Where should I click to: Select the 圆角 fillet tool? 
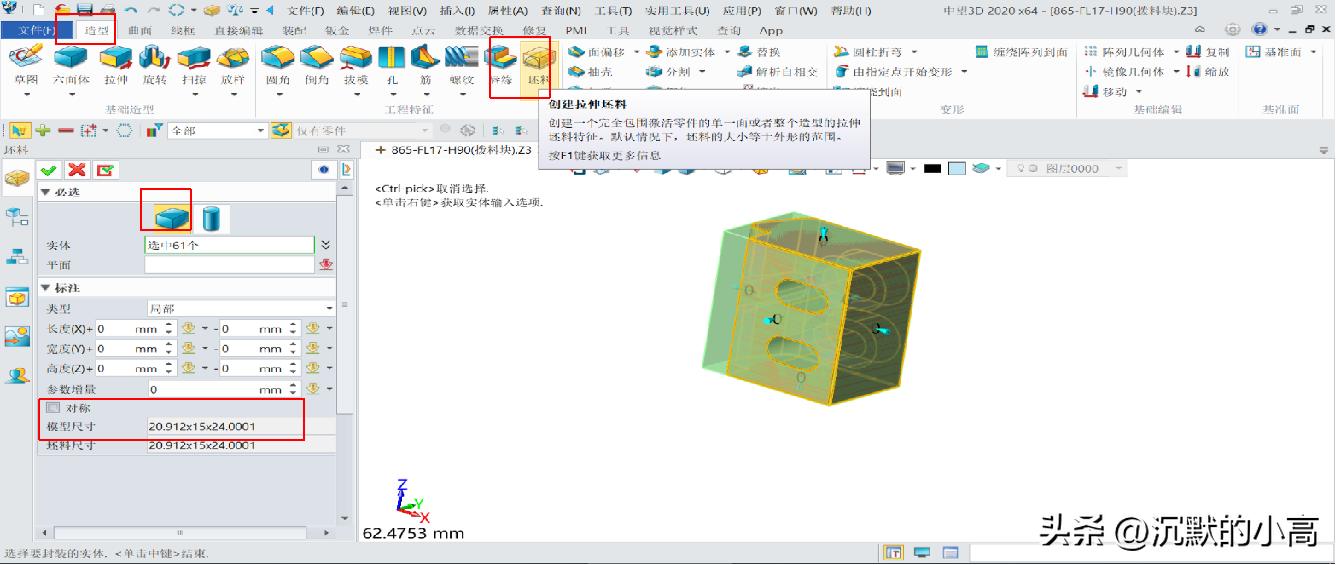(x=278, y=64)
